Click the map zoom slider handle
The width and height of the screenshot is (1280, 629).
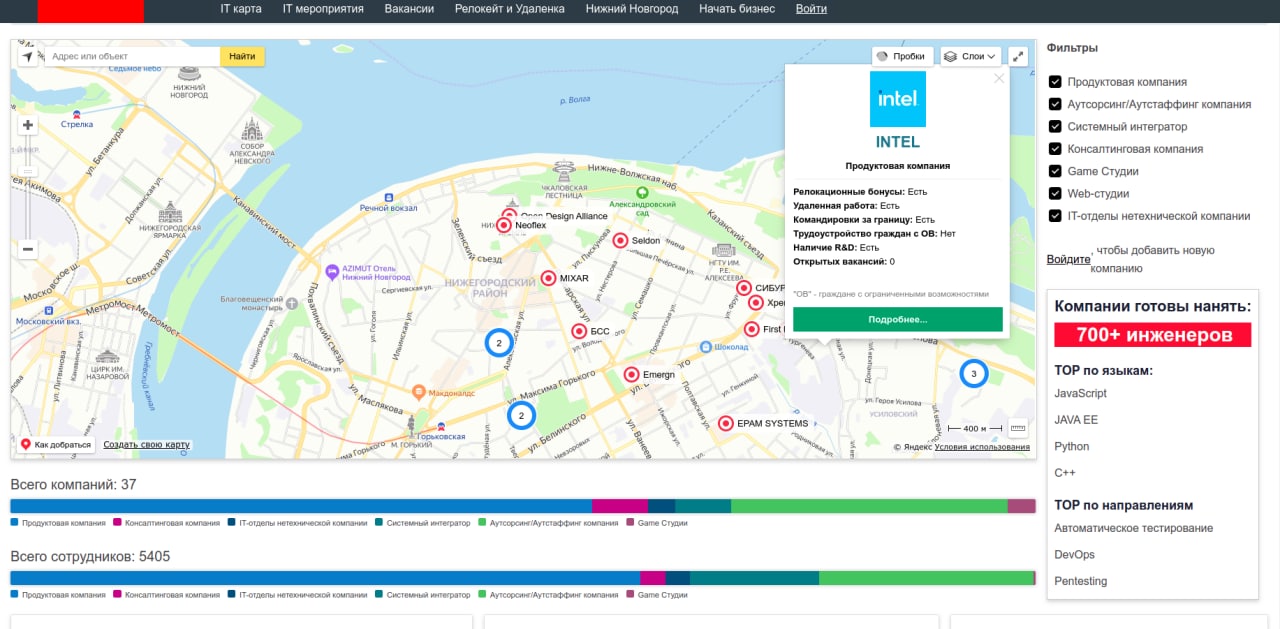28,171
